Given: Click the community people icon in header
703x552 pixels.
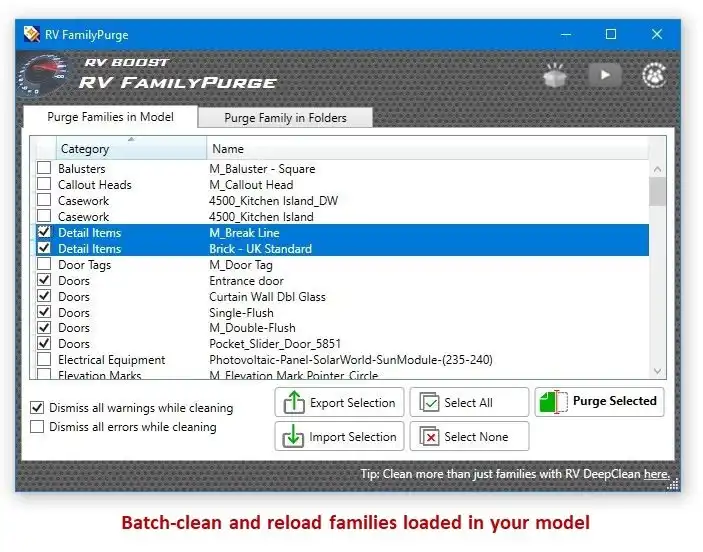Looking at the screenshot, I should click(654, 75).
